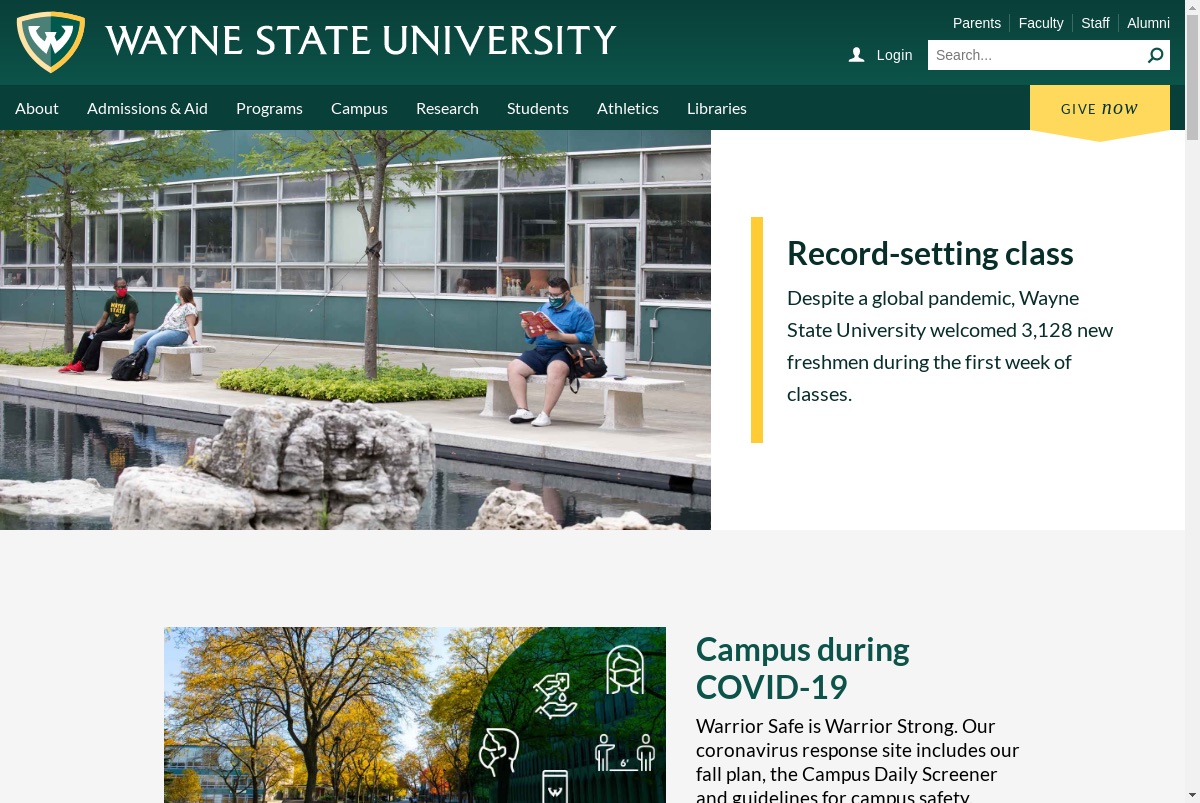This screenshot has height=803, width=1200.
Task: Click the hero photo of students outdoors
Action: point(355,330)
